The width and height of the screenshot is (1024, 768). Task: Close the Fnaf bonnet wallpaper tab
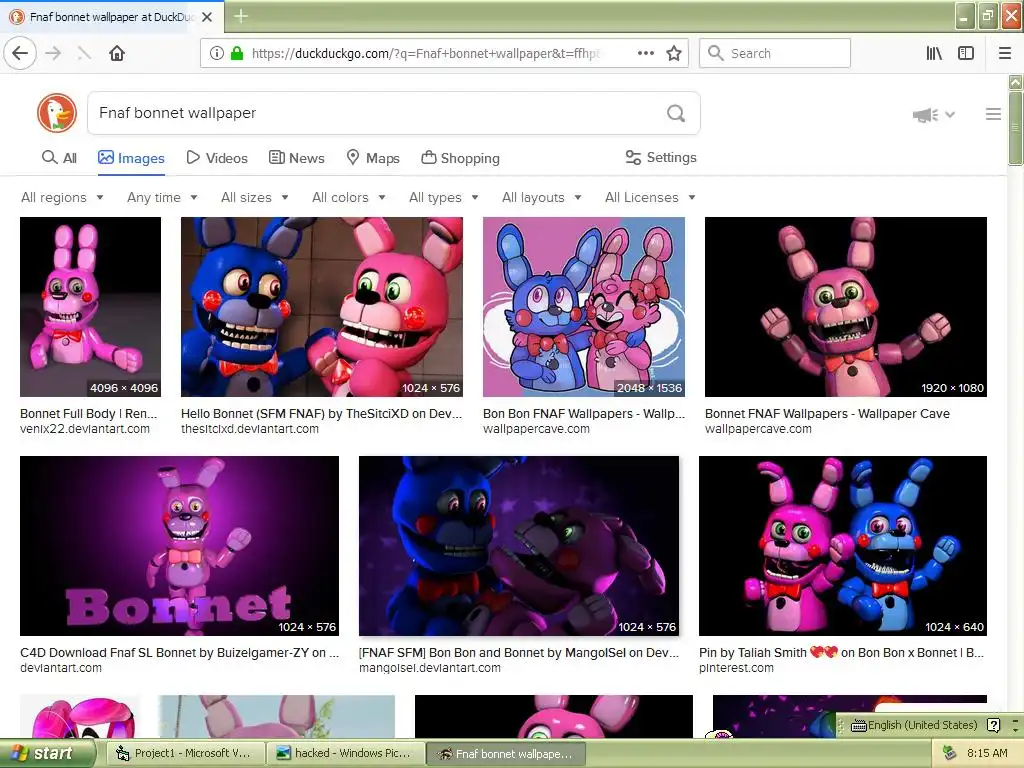pyautogui.click(x=207, y=17)
